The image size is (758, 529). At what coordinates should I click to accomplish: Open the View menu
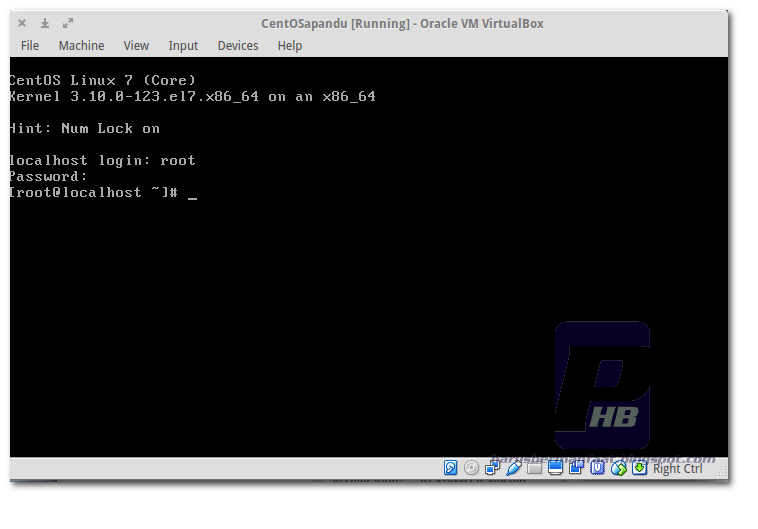click(x=136, y=45)
